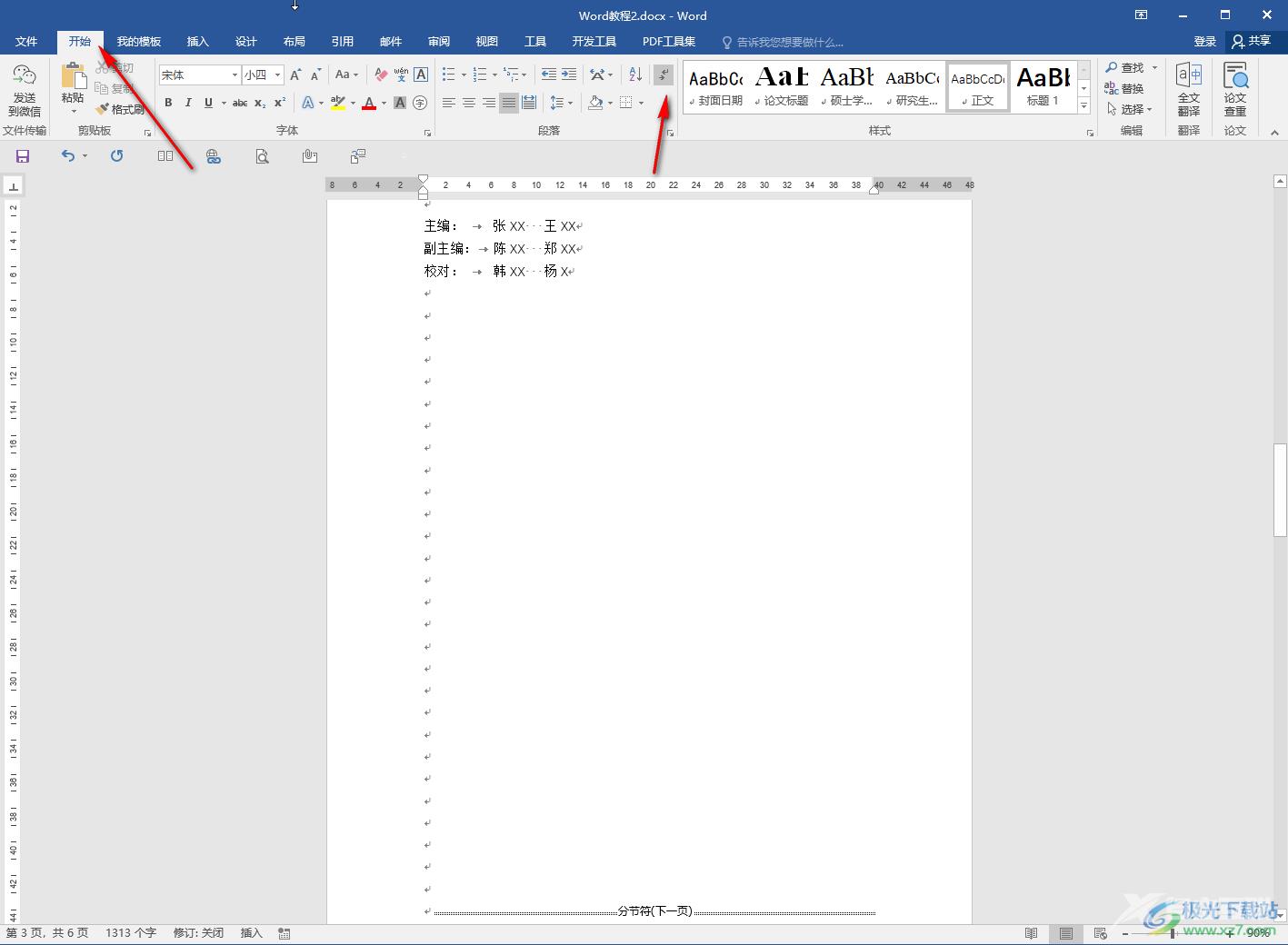
Task: Select the Format Painter brush
Action: click(120, 109)
